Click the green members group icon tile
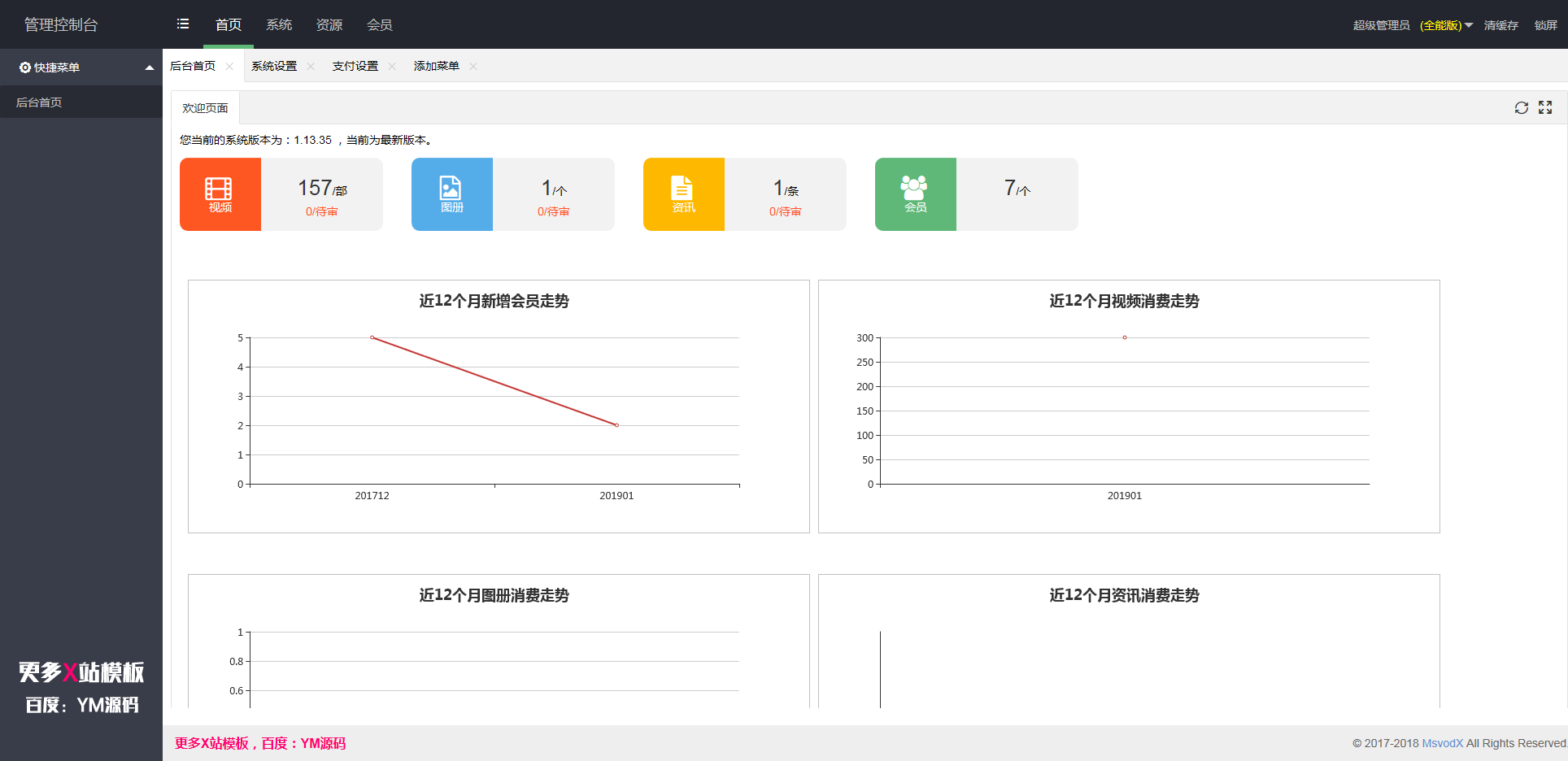This screenshot has height=761, width=1568. 915,194
